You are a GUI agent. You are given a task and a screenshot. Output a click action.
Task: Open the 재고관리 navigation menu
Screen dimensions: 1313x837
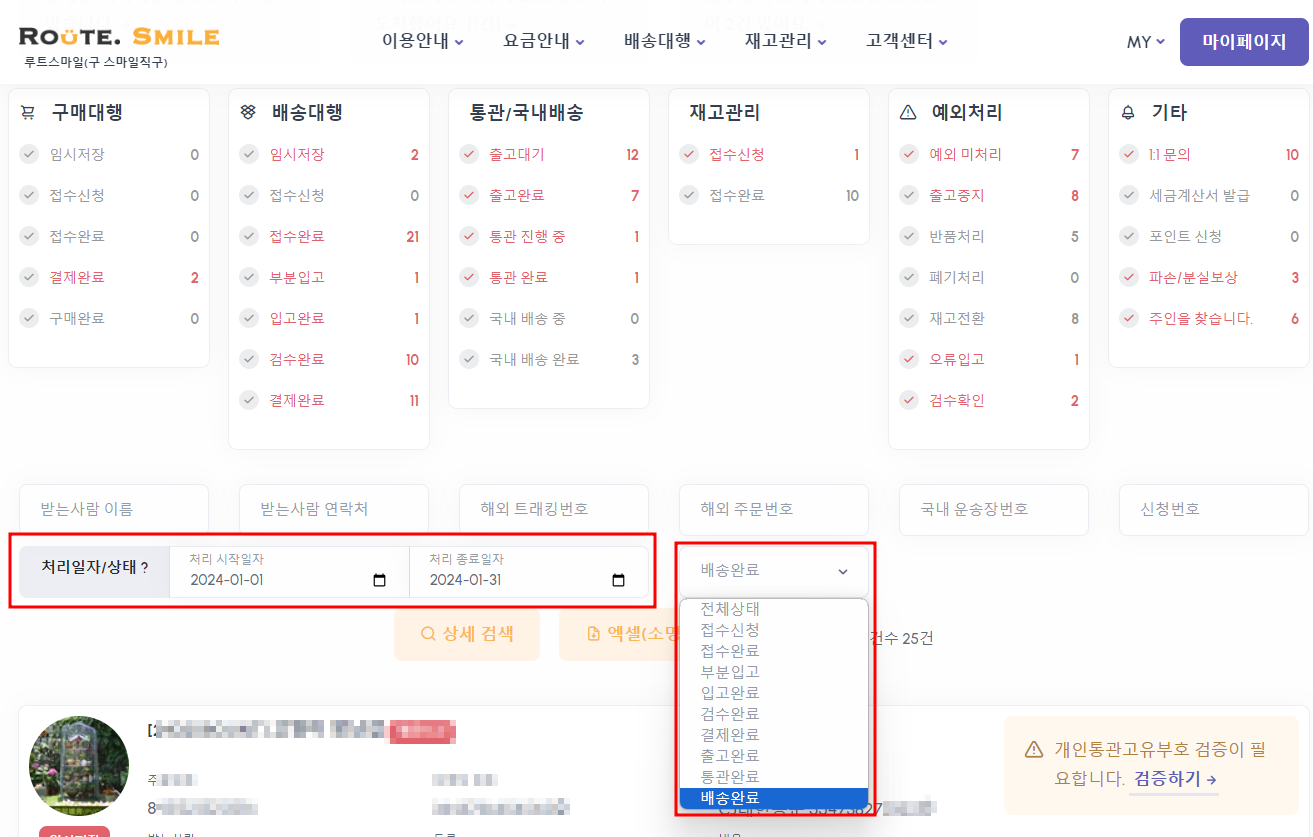(x=785, y=42)
